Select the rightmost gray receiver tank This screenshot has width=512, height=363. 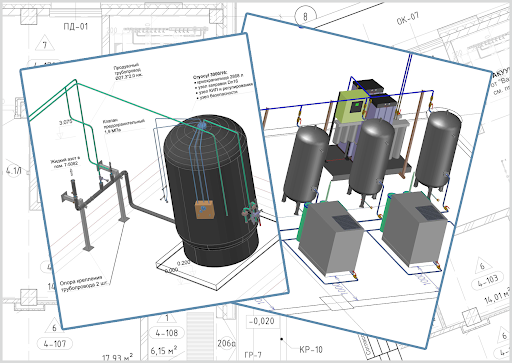pyautogui.click(x=438, y=149)
